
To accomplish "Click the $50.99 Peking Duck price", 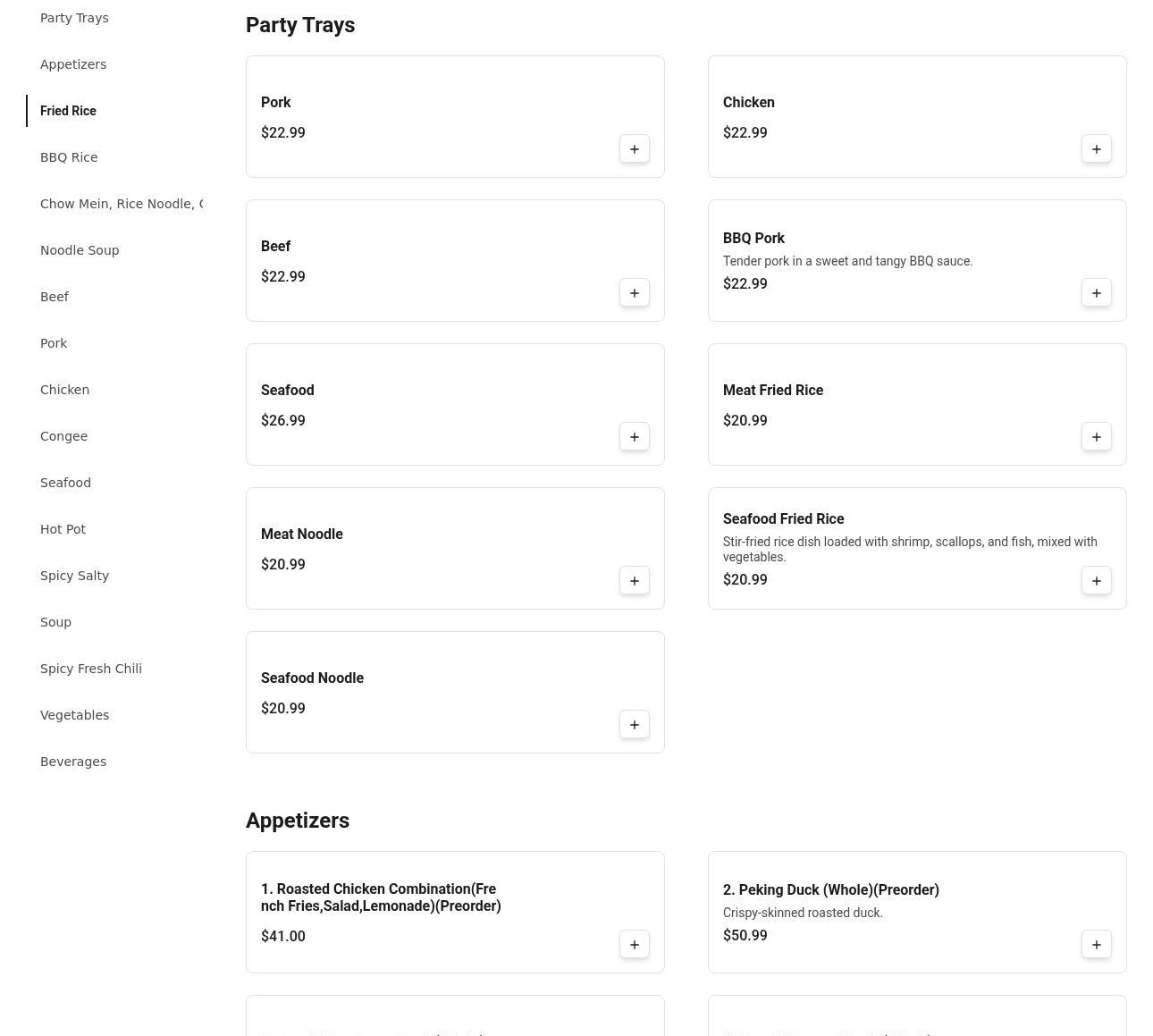I will 745,936.
